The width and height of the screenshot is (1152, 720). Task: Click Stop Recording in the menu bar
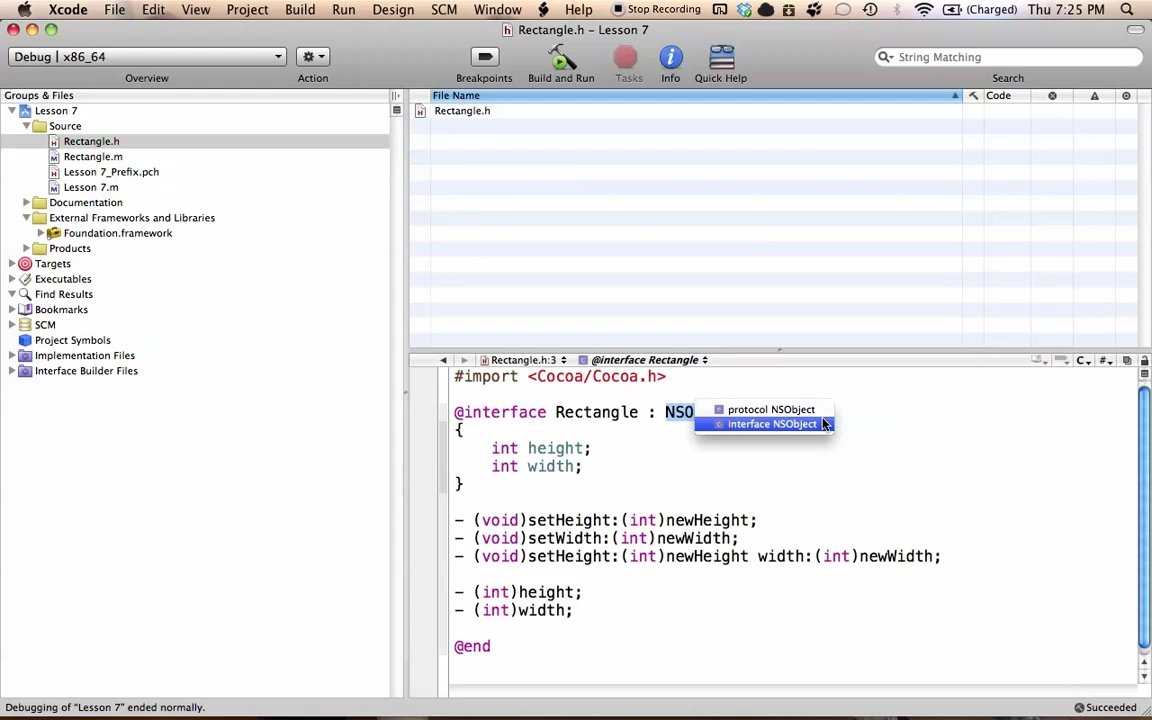[657, 10]
